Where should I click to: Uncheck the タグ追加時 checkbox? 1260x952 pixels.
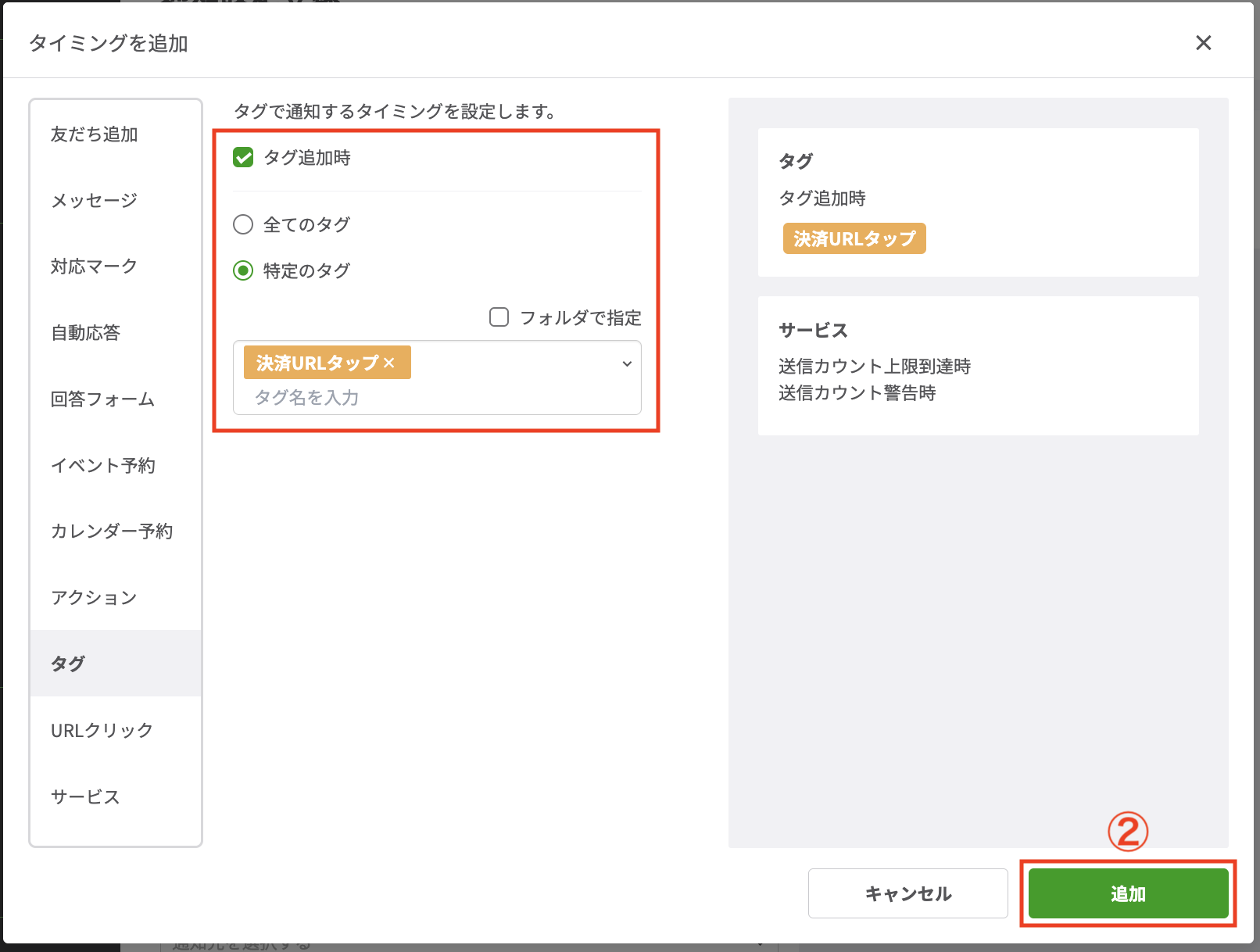(x=243, y=157)
